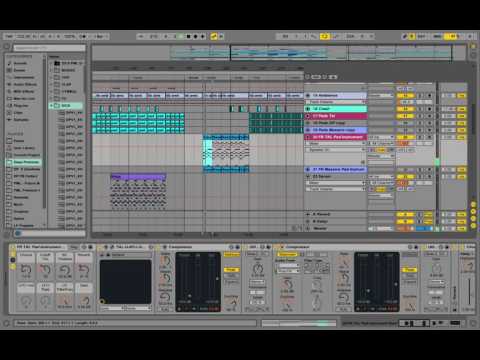
Task: Adjust first macro knob in instrument rack
Action: click(x=26, y=269)
